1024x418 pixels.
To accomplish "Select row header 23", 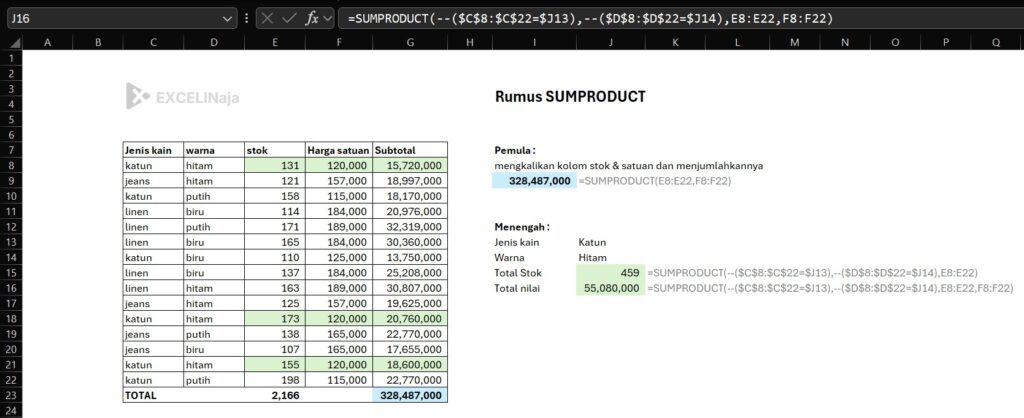I will (11, 395).
